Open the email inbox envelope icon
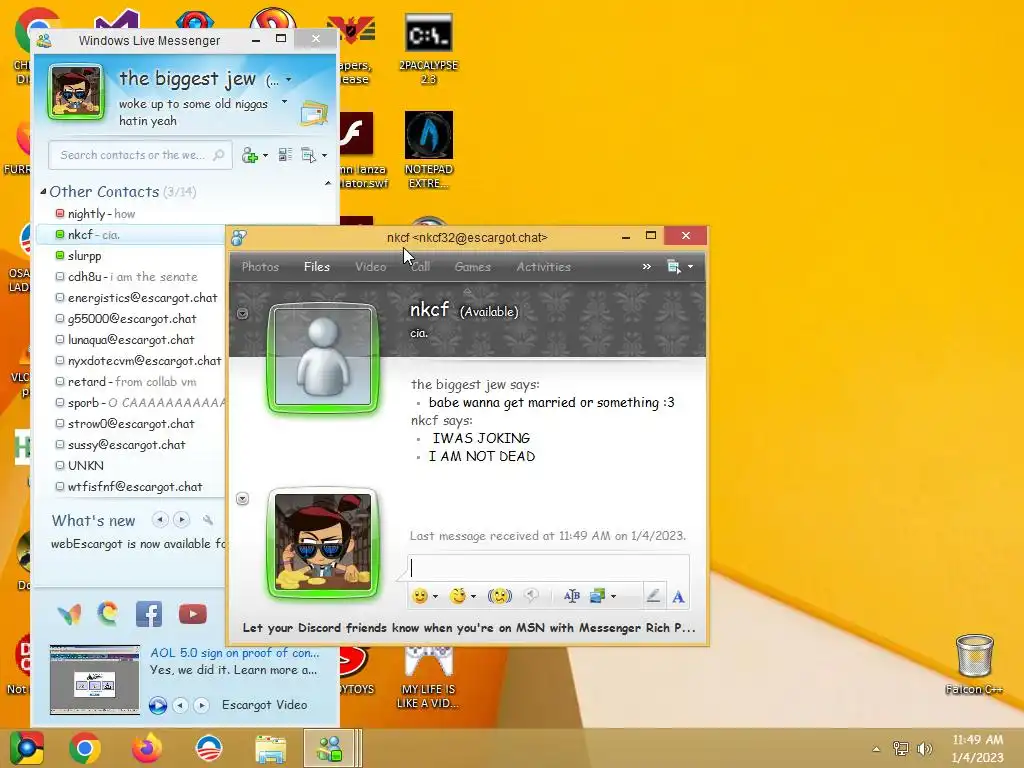The width and height of the screenshot is (1024, 768). (x=314, y=113)
